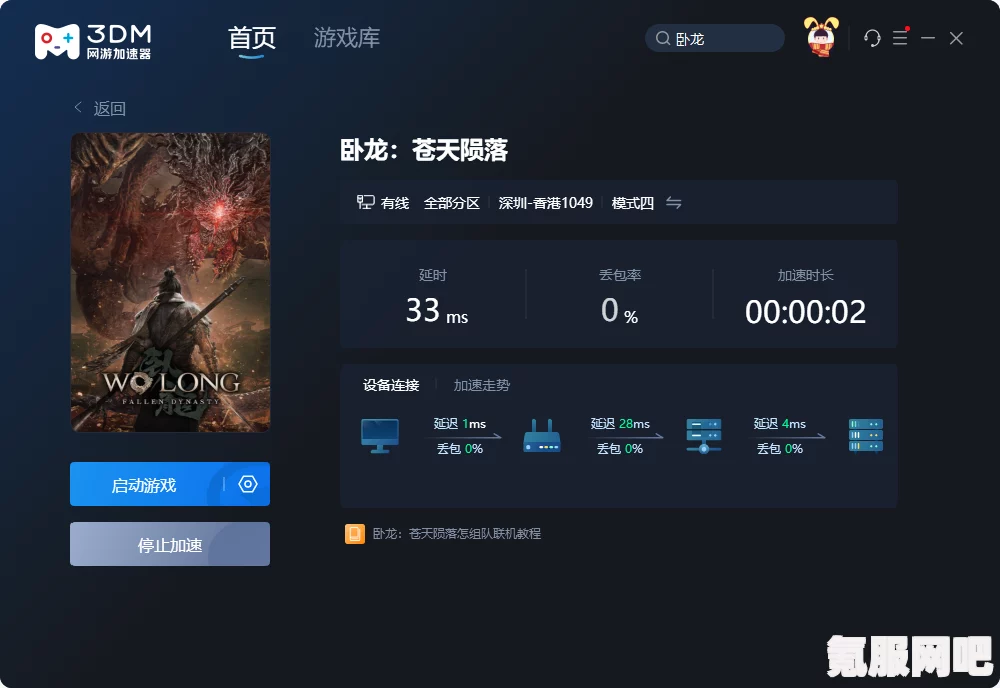
Task: Click the router device icon
Action: click(x=541, y=436)
